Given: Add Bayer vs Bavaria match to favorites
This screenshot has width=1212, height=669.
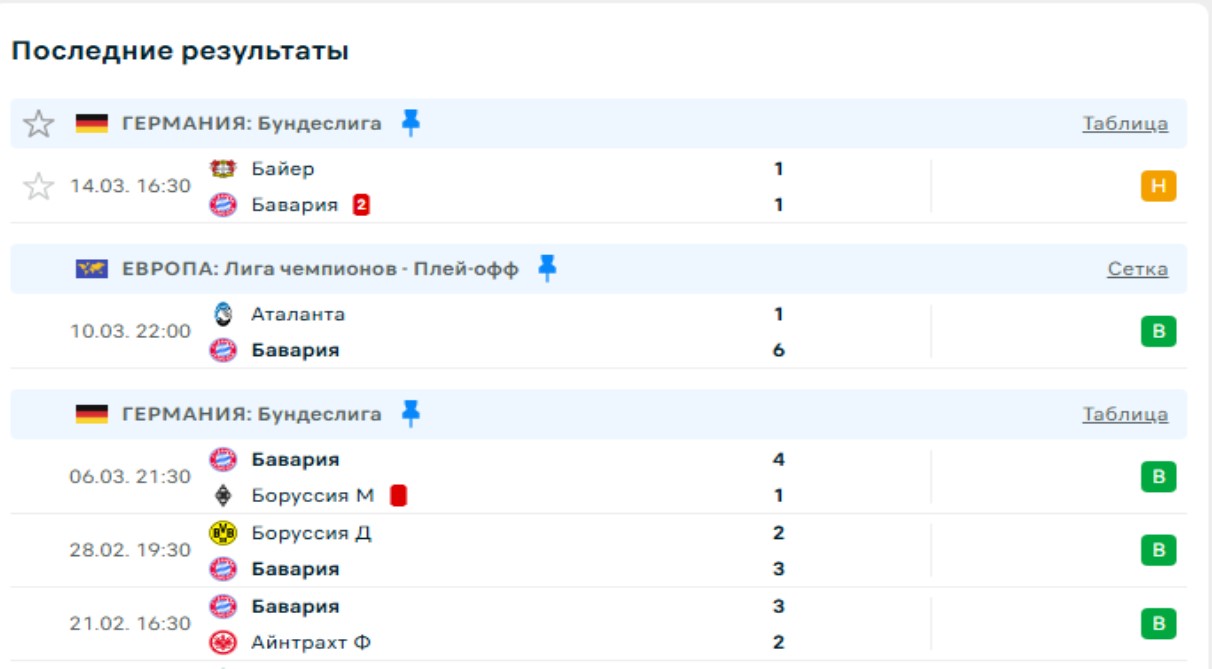Looking at the screenshot, I should (38, 186).
